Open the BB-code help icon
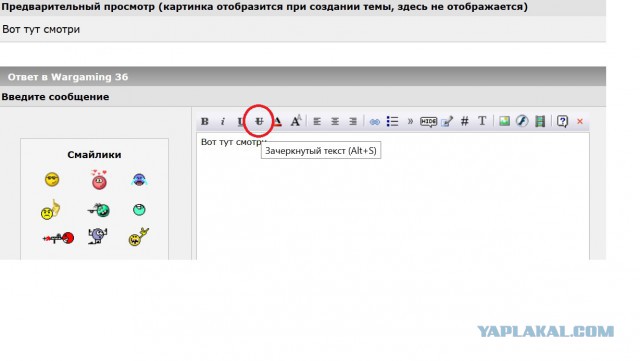This screenshot has height=361, width=640. 562,121
